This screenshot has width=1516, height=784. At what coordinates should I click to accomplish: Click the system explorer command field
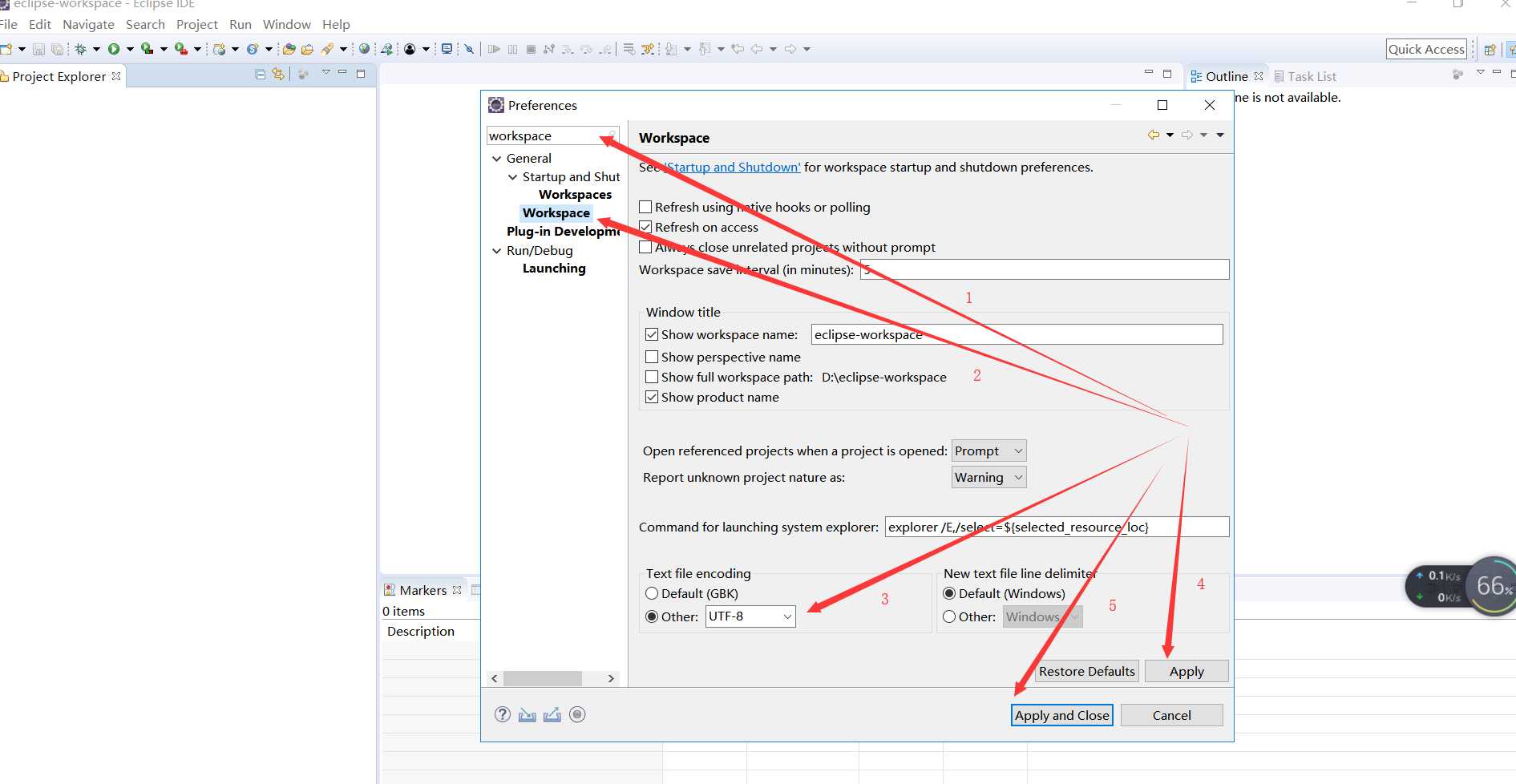tap(1057, 527)
